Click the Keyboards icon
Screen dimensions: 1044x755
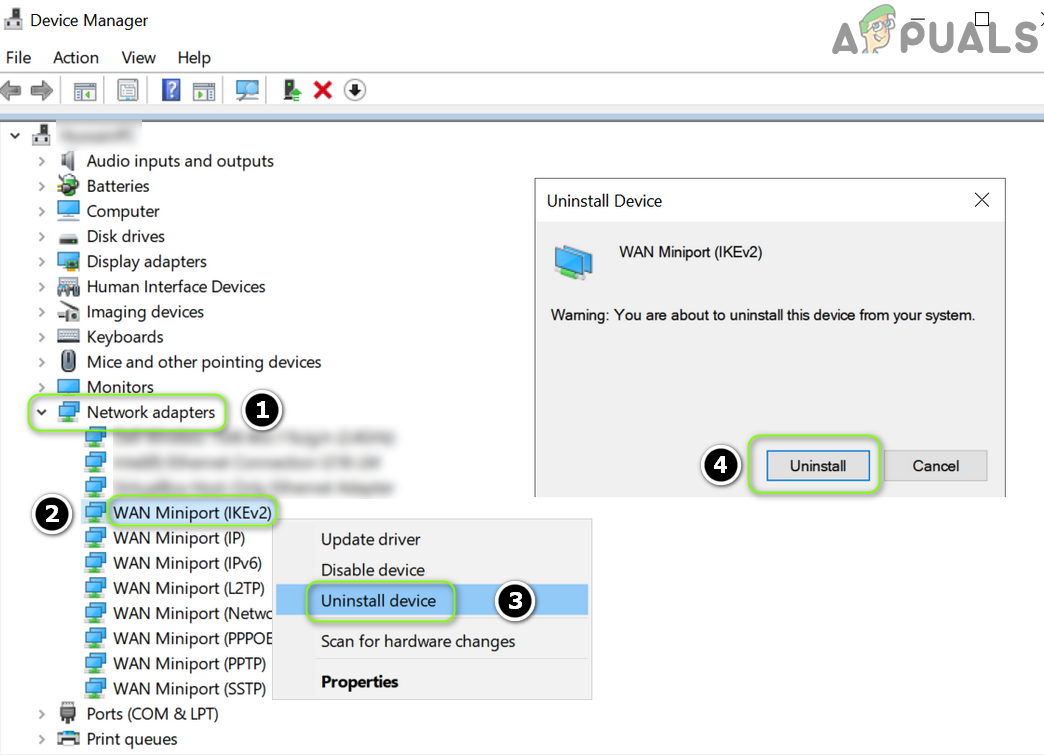coord(68,336)
